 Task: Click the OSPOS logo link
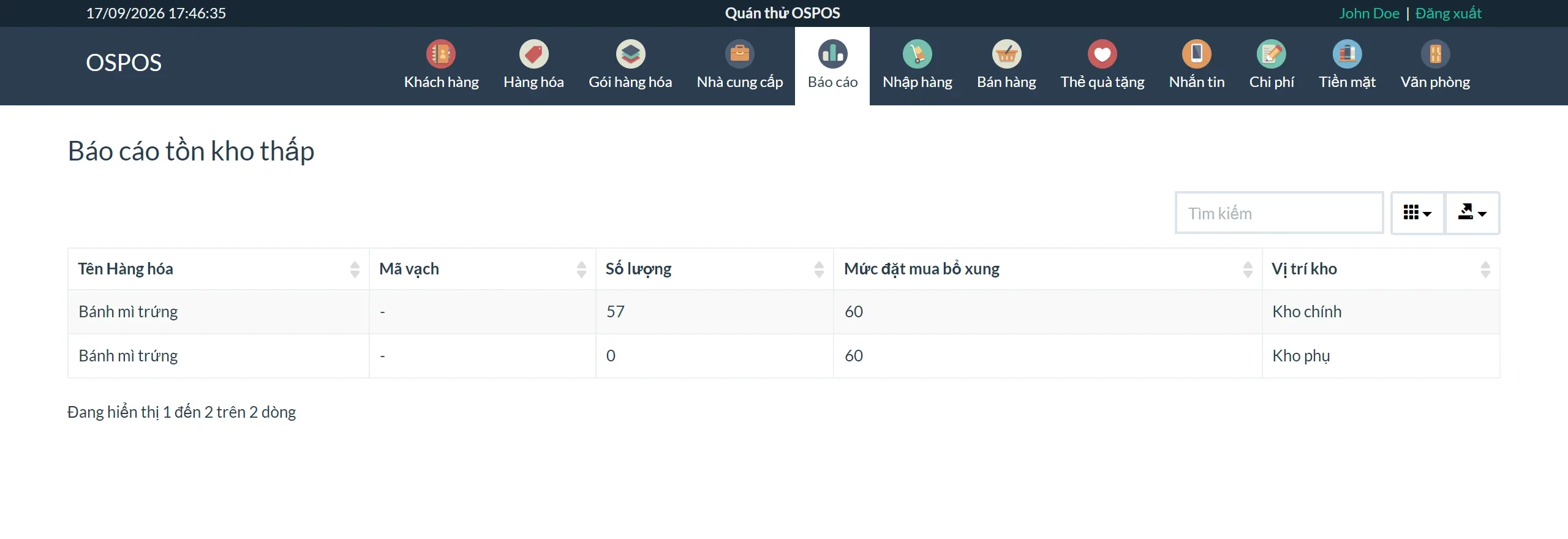click(124, 63)
